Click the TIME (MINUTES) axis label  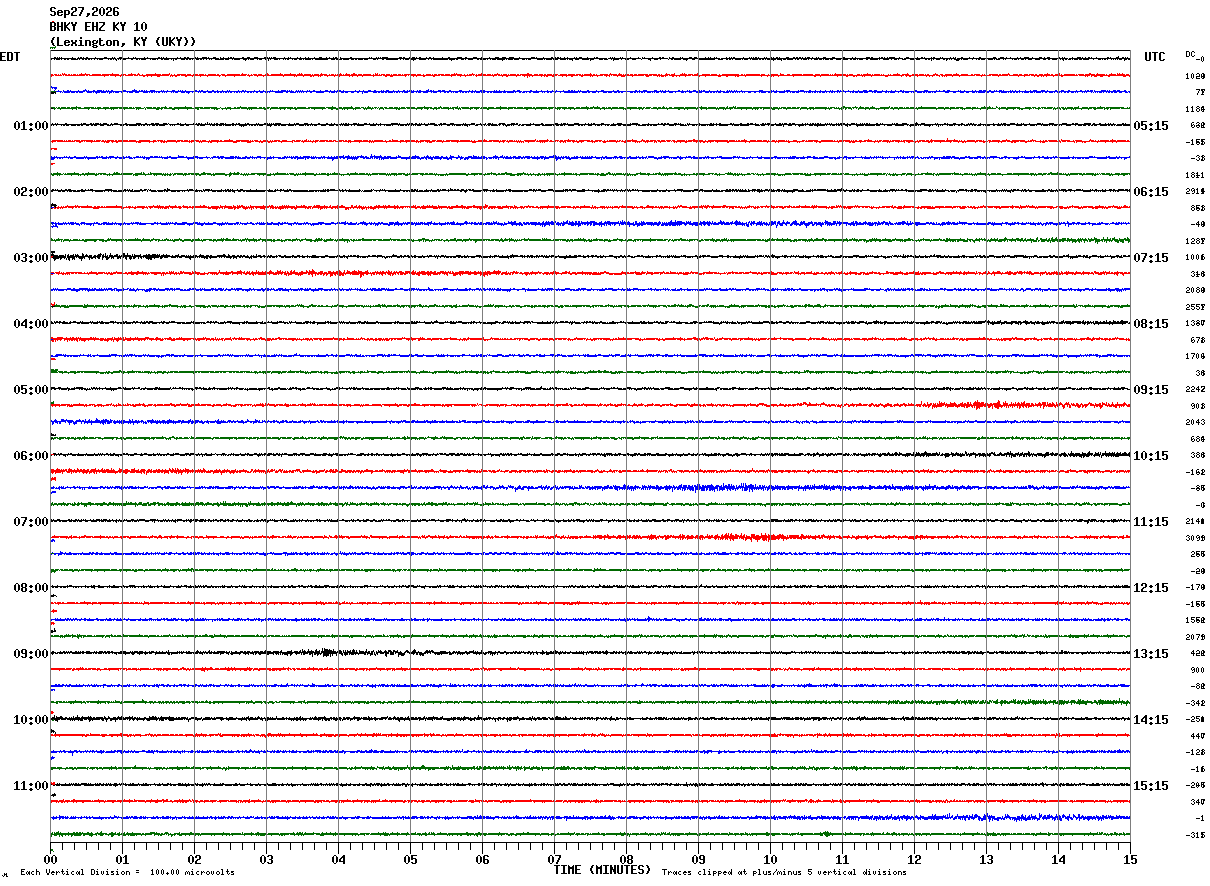(602, 870)
